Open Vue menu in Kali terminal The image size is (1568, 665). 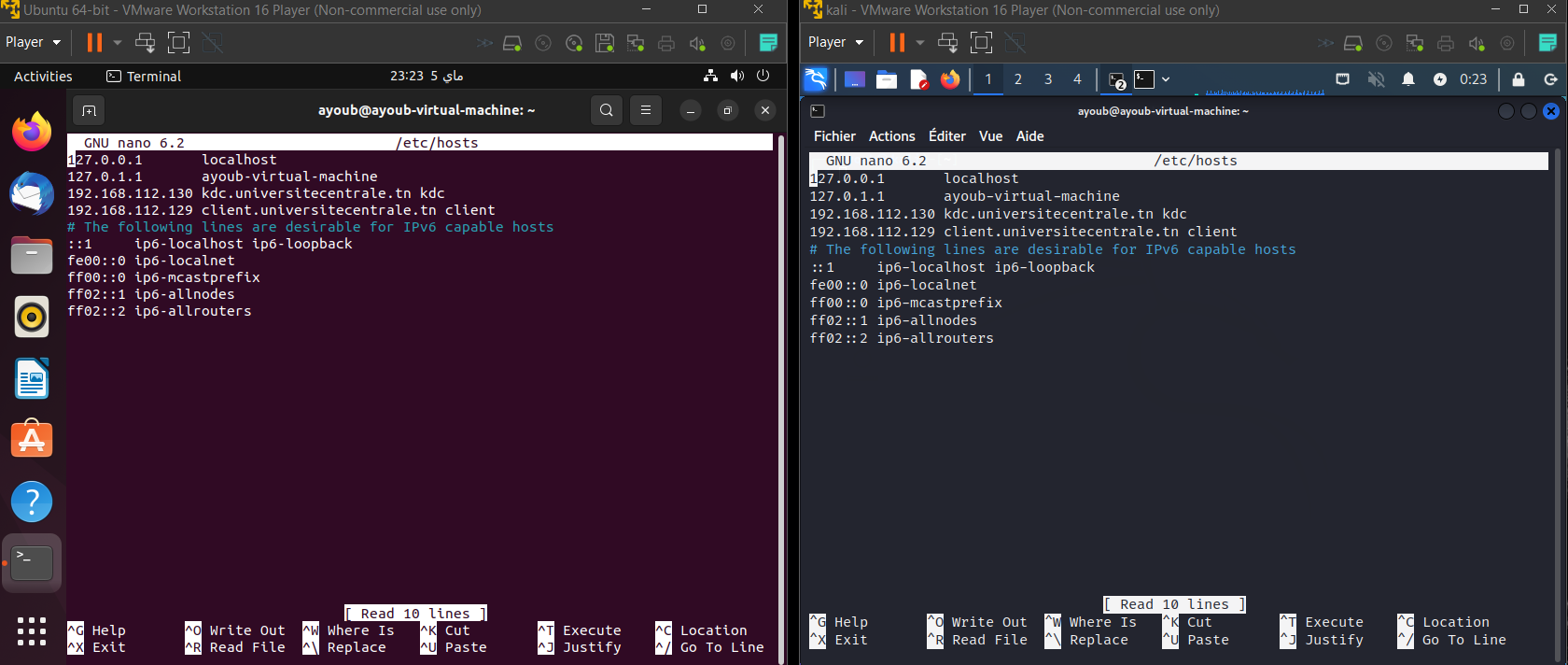pos(990,136)
